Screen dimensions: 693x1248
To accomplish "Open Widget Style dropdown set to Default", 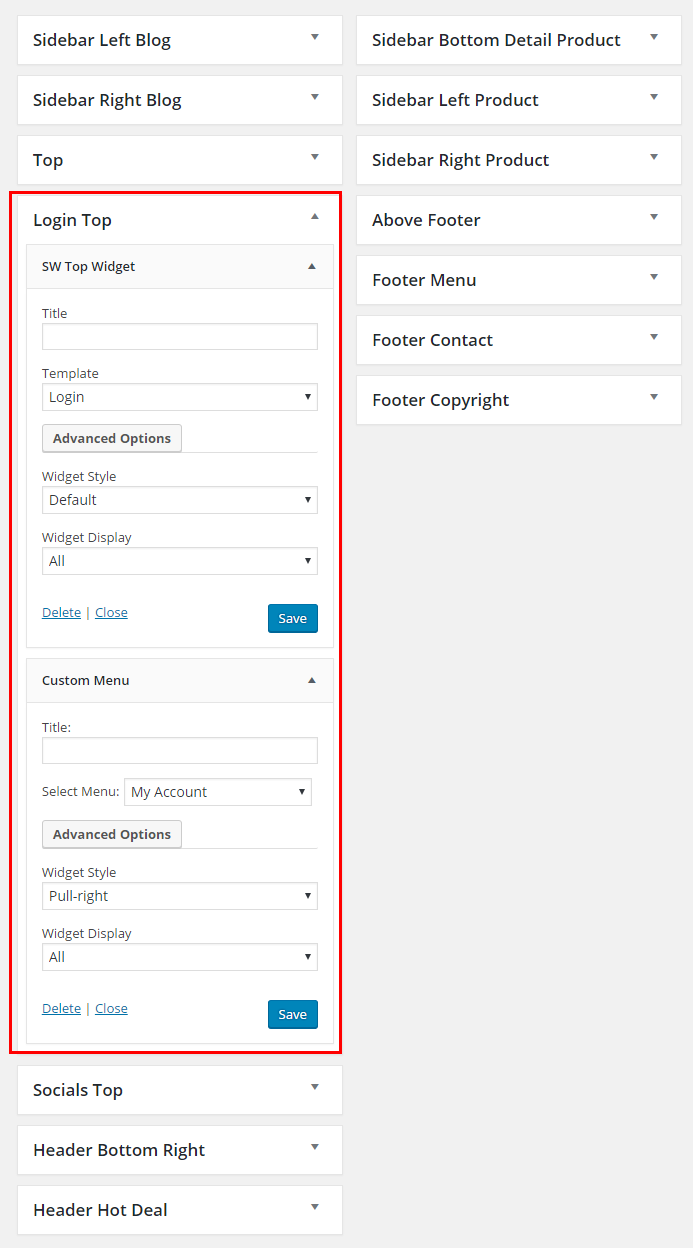I will (x=180, y=500).
